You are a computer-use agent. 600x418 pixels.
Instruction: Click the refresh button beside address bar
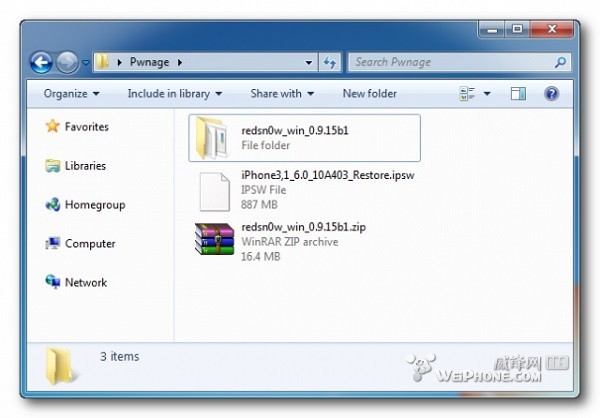click(x=331, y=62)
